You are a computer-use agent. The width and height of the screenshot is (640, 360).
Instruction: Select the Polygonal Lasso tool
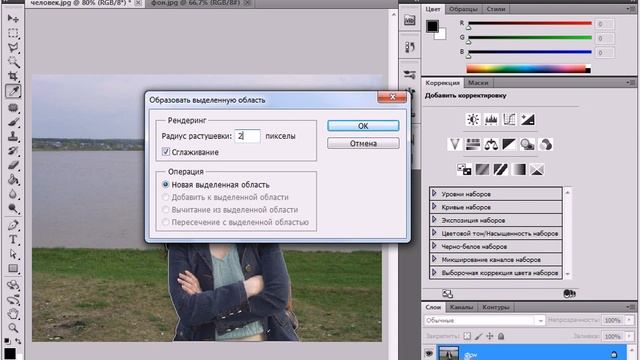[x=13, y=47]
